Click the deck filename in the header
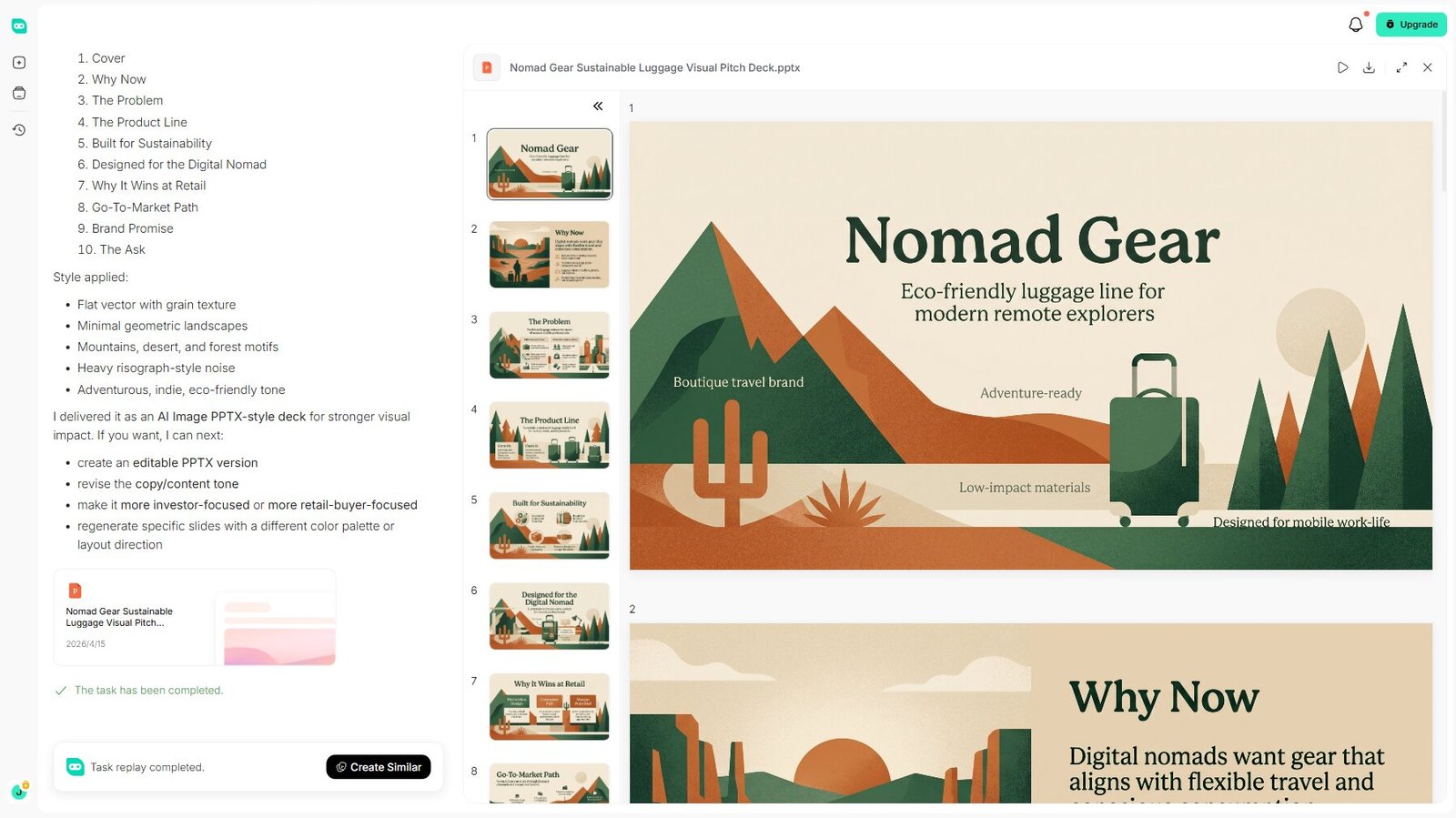1456x818 pixels. [x=654, y=67]
